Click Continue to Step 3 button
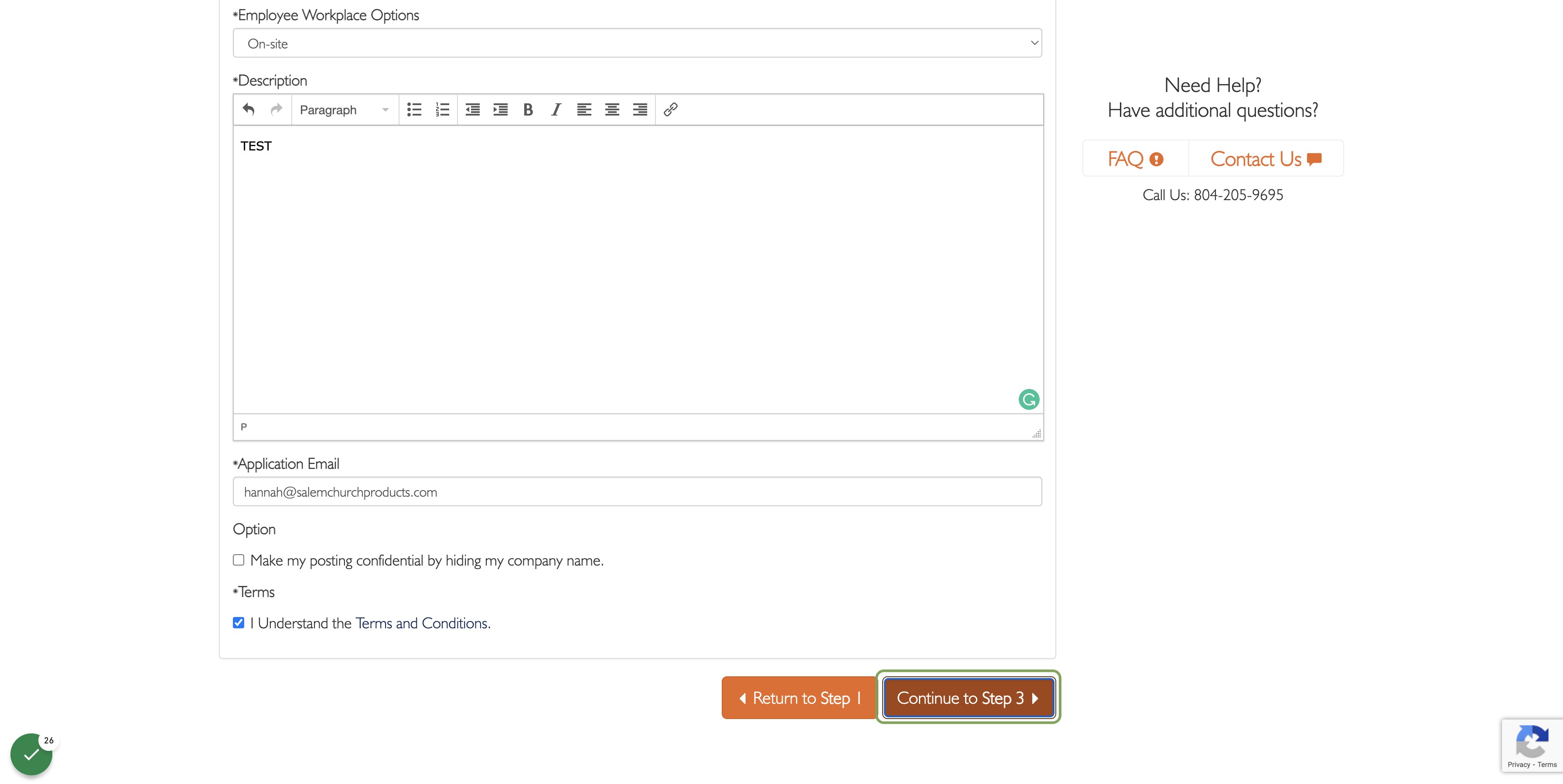Image resolution: width=1563 pixels, height=784 pixels. [969, 698]
